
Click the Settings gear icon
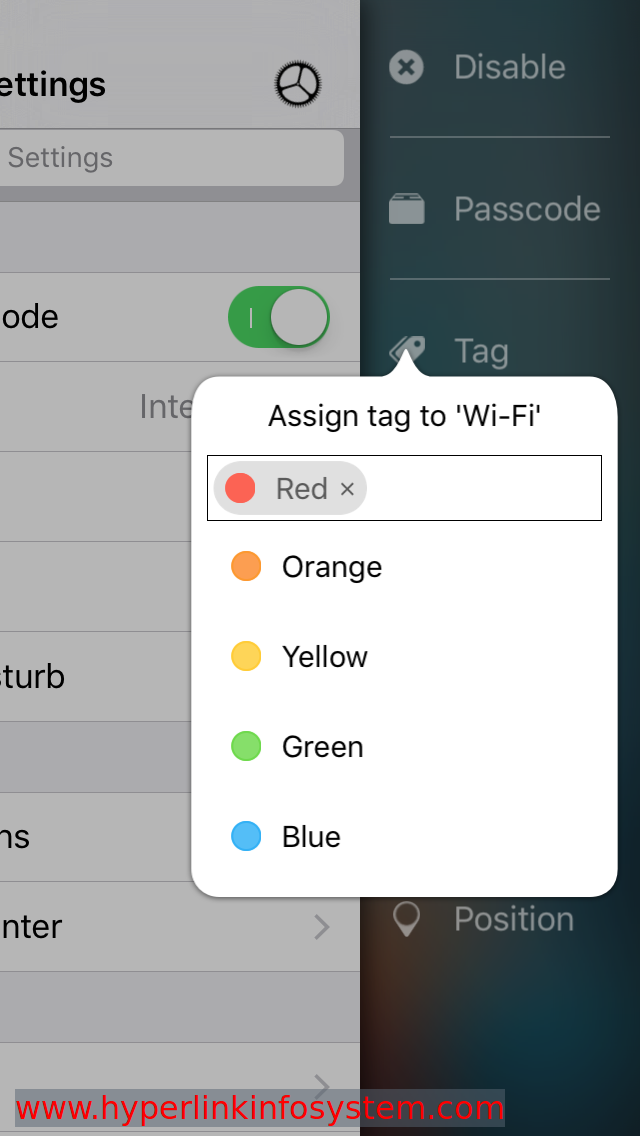pyautogui.click(x=298, y=85)
